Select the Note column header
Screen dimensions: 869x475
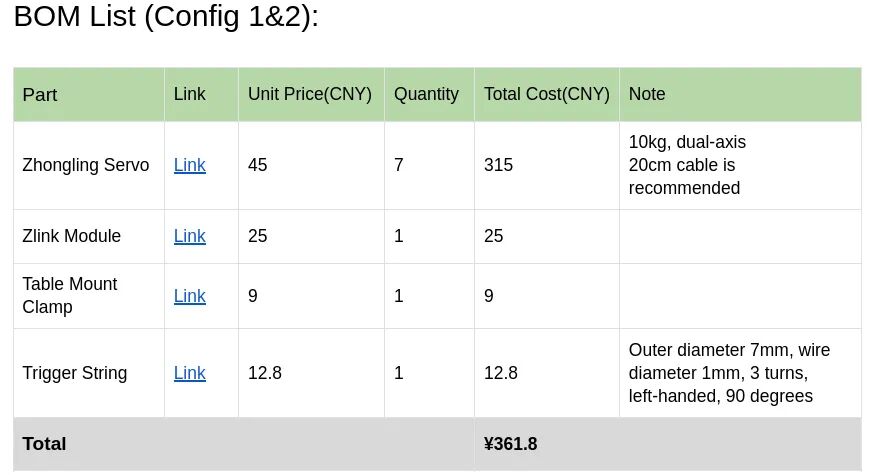(x=647, y=94)
